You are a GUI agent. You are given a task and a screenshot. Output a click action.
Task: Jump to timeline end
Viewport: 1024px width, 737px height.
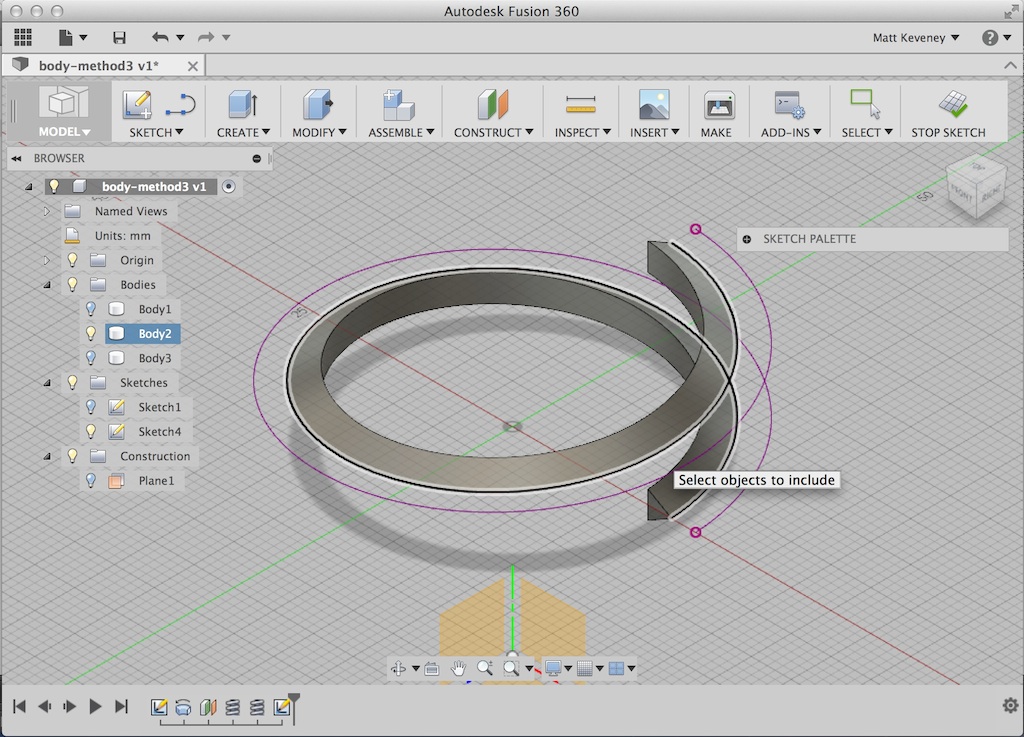[121, 706]
